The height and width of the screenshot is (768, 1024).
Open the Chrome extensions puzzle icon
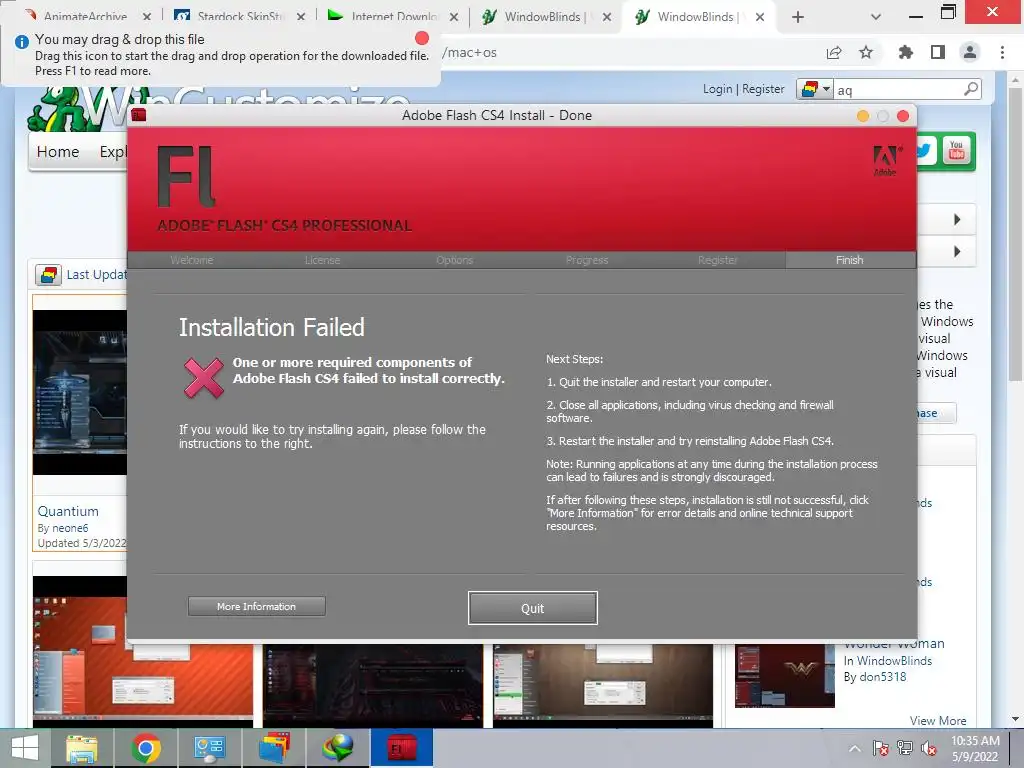pyautogui.click(x=905, y=52)
